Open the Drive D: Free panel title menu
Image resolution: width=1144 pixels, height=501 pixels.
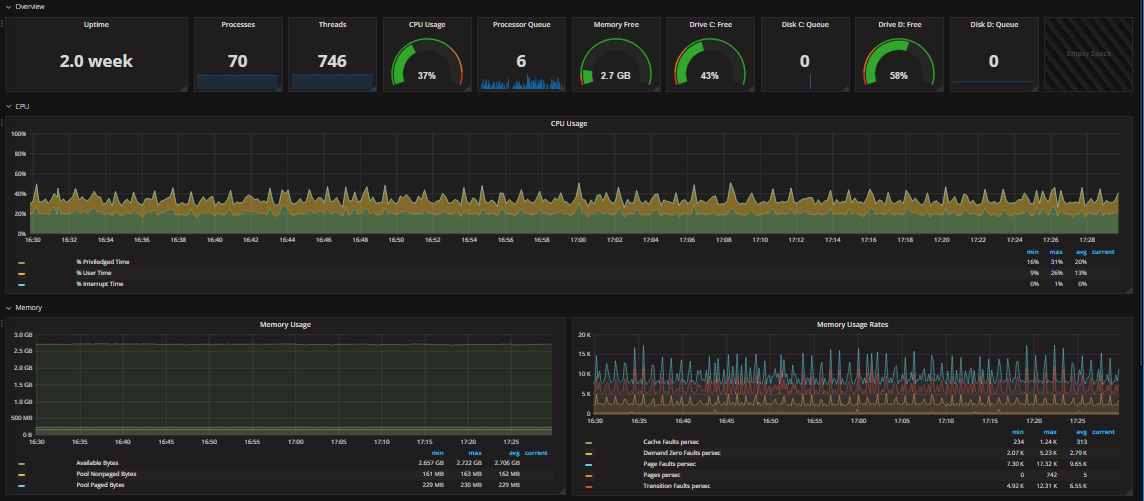(x=899, y=24)
